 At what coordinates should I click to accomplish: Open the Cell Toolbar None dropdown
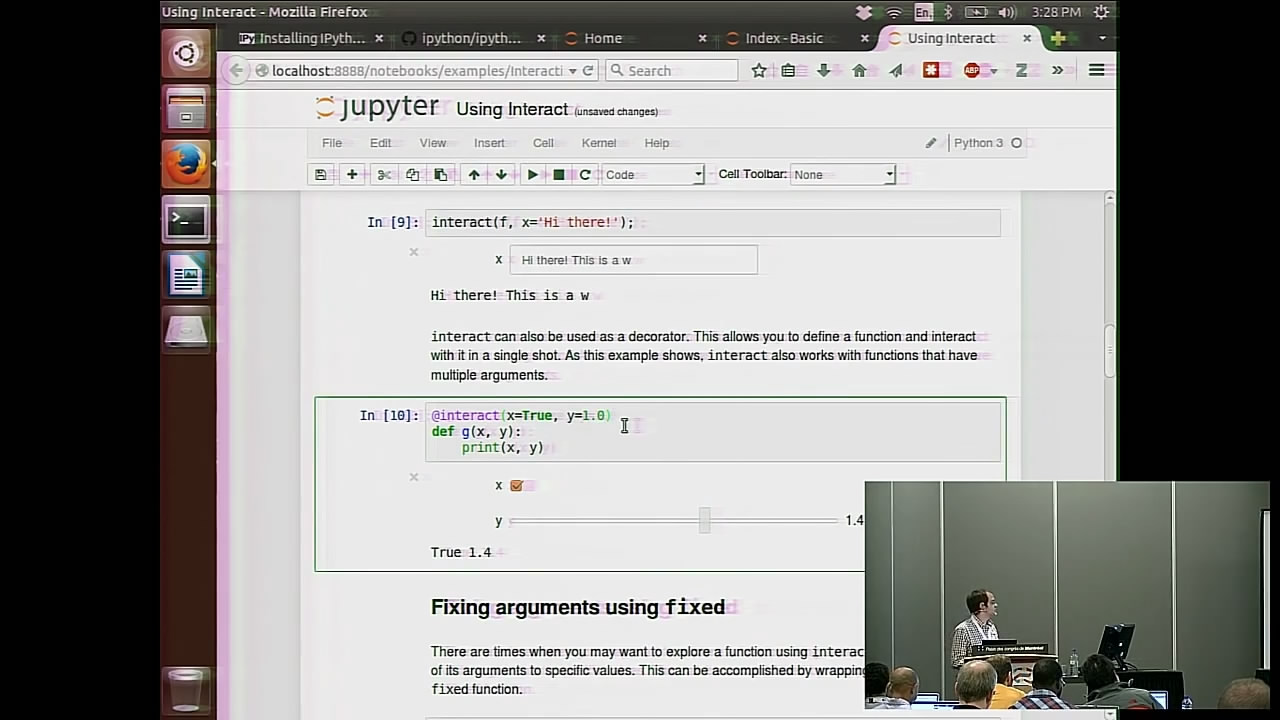tap(842, 175)
